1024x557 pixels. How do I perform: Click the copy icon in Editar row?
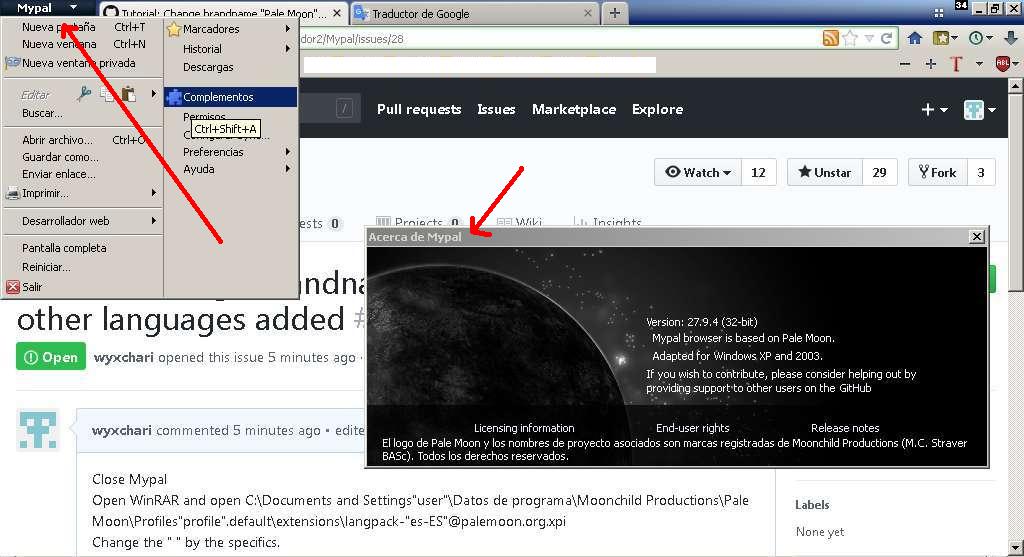pyautogui.click(x=107, y=95)
